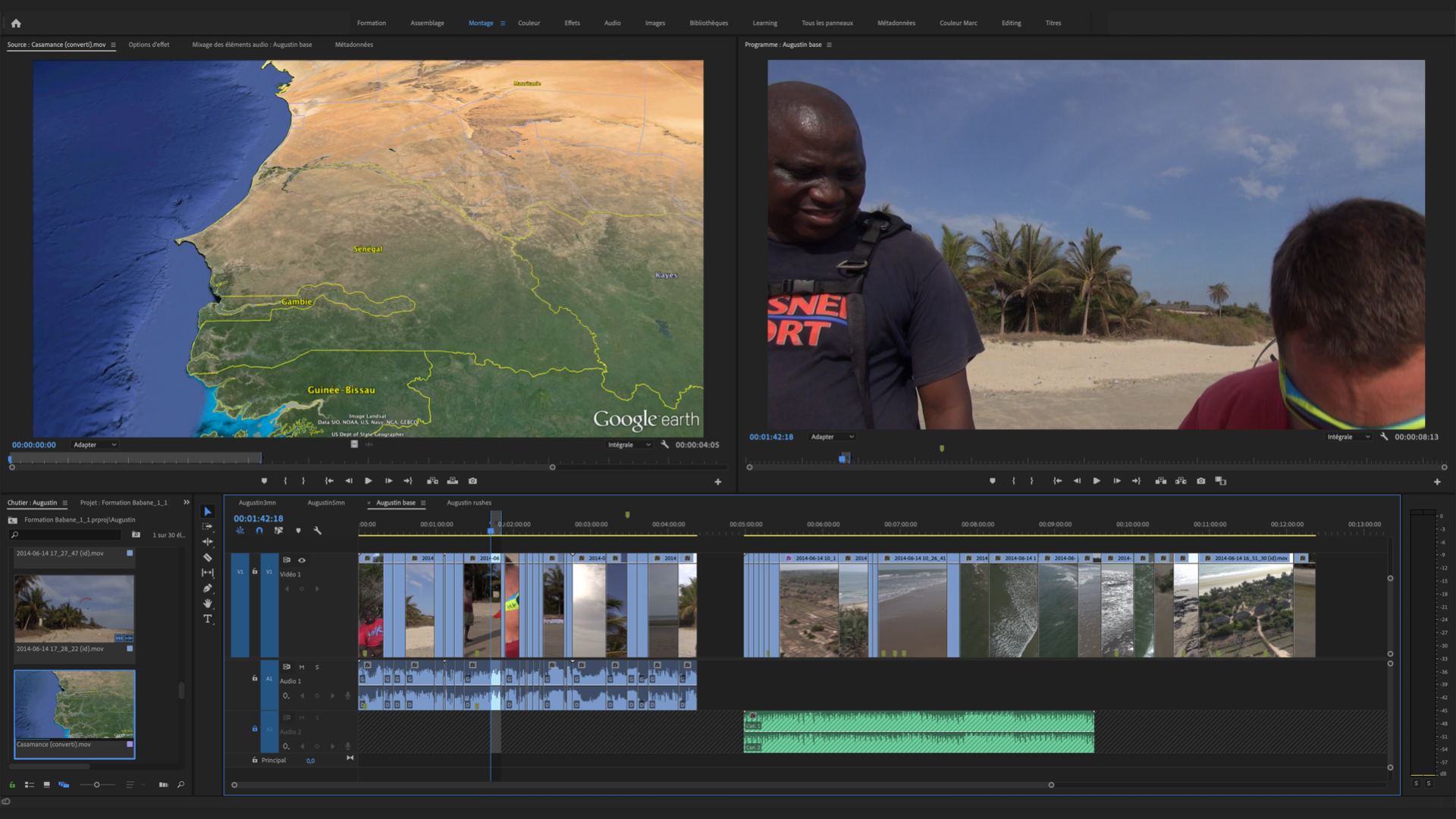Select the Hand tool
The width and height of the screenshot is (1456, 819).
pos(207,604)
